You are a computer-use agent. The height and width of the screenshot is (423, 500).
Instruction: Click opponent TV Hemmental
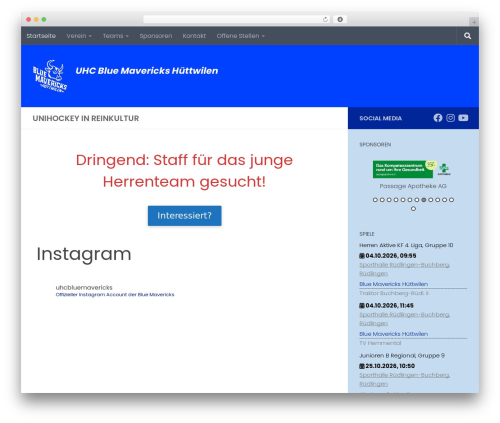coord(380,343)
